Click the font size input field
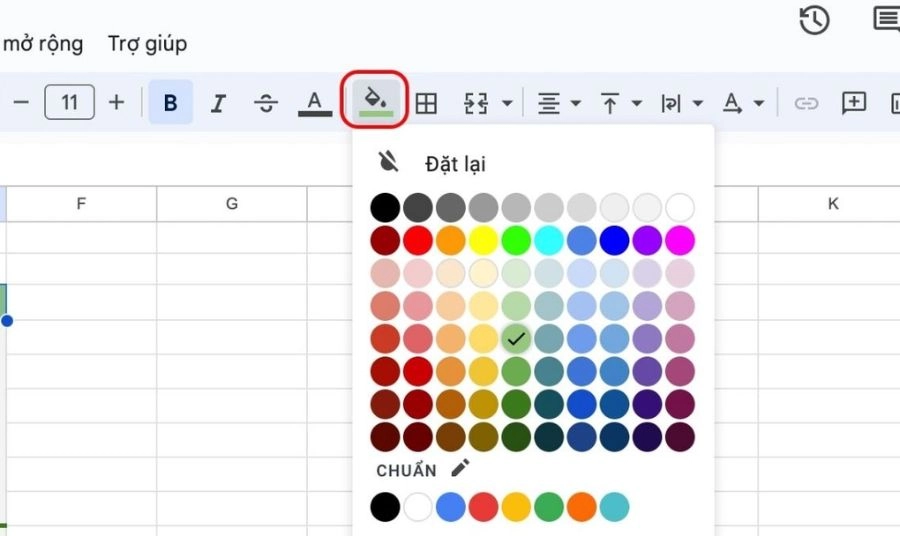This screenshot has width=900, height=536. [69, 102]
